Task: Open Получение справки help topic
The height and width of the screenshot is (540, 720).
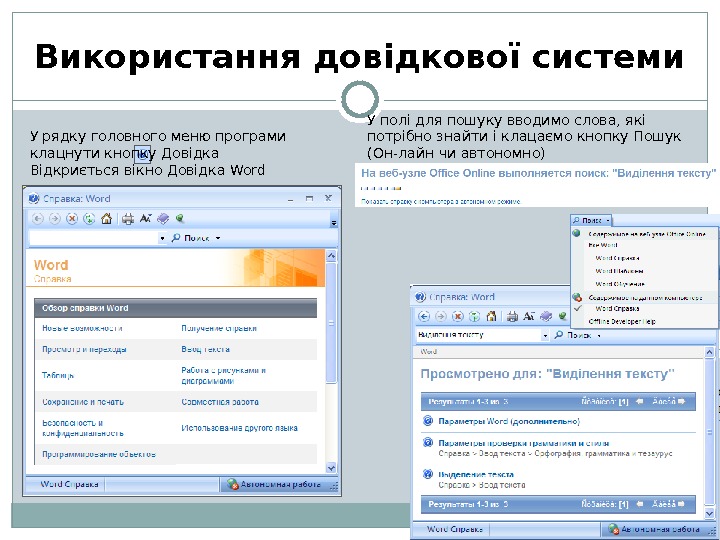Action: point(219,328)
